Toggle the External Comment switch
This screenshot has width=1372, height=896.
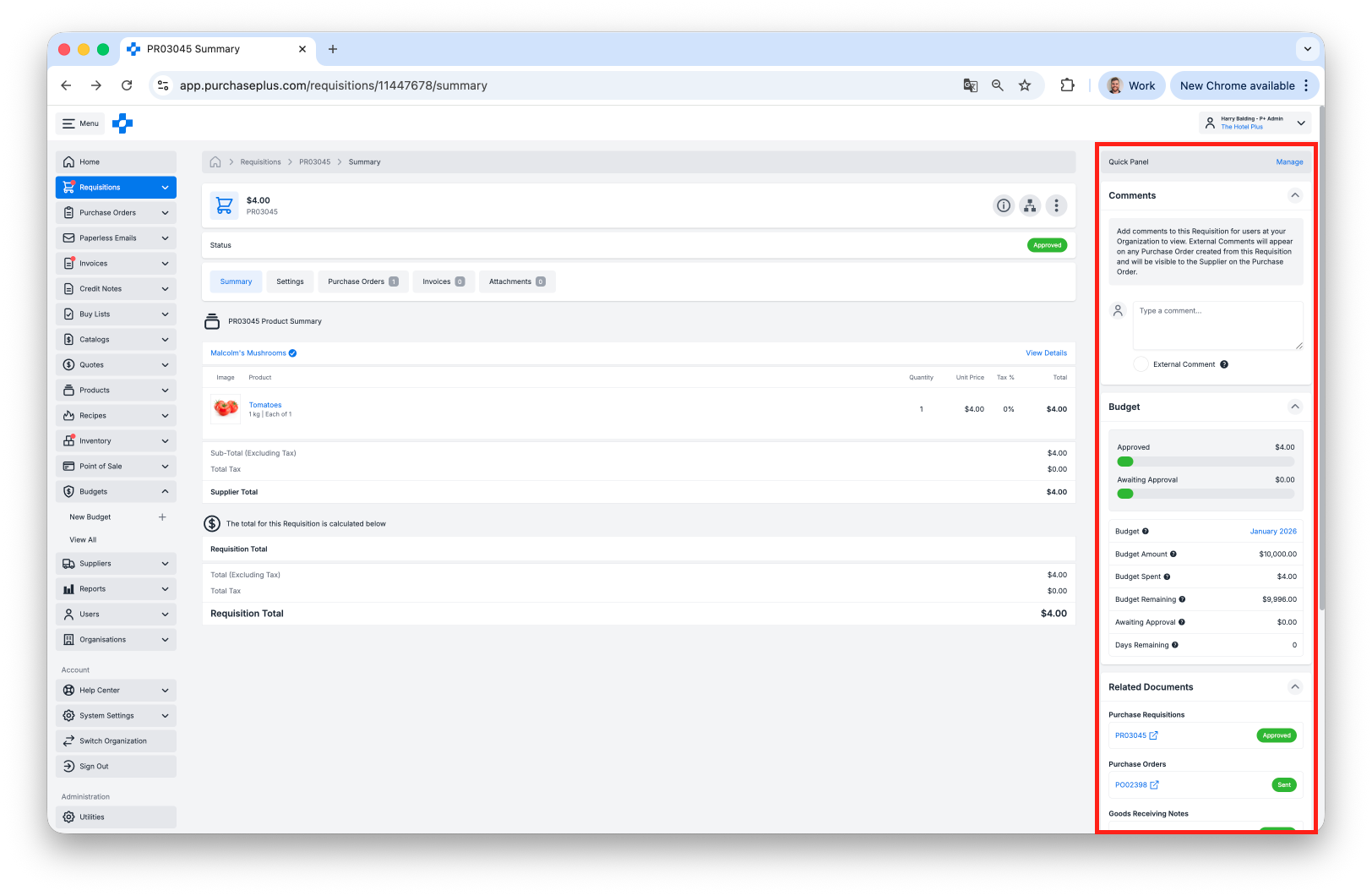coord(1141,364)
